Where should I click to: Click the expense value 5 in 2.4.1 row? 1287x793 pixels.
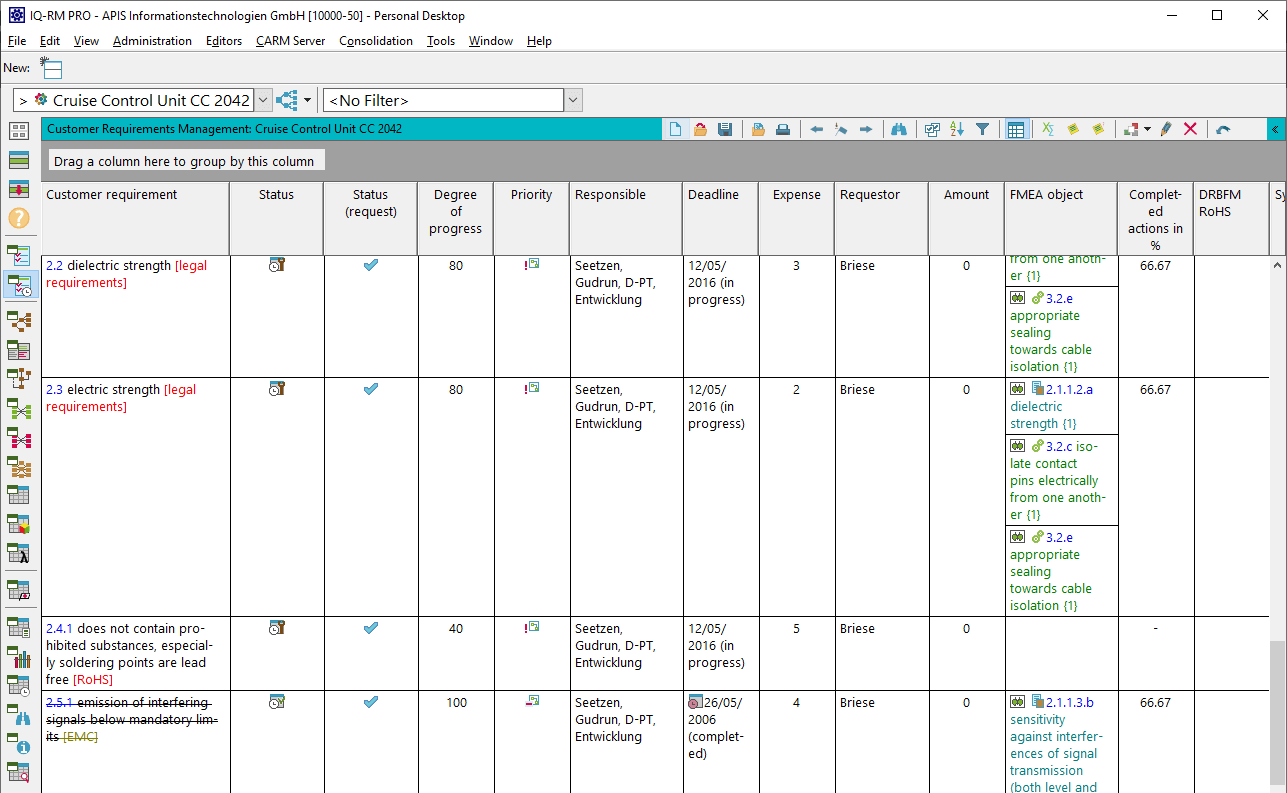(796, 629)
